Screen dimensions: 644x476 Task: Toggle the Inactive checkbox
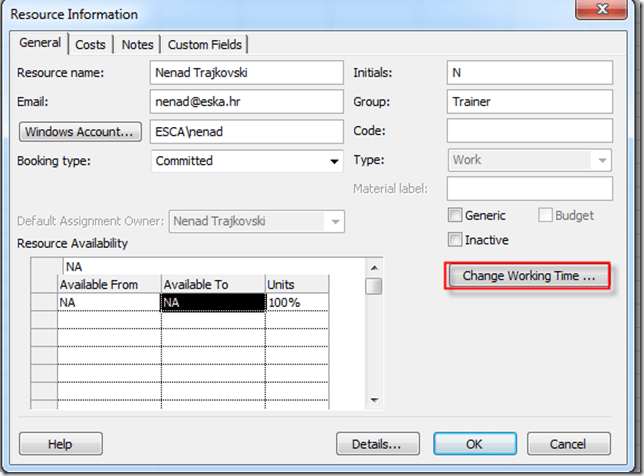pos(456,240)
